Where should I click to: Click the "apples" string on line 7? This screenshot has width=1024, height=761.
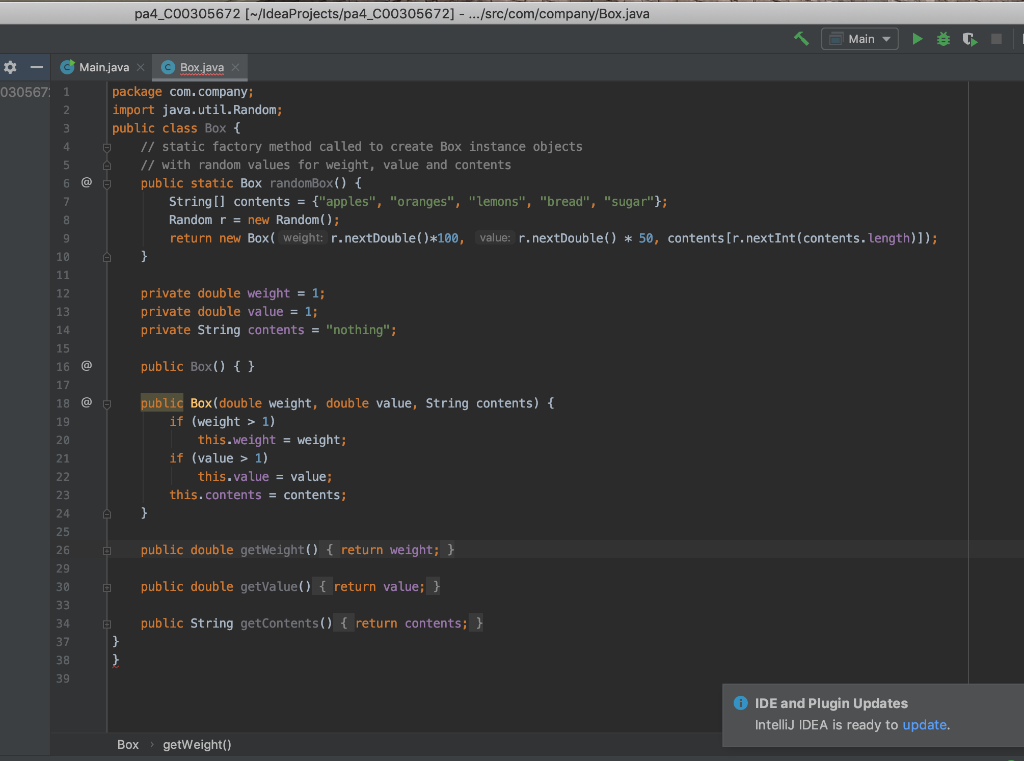347,201
